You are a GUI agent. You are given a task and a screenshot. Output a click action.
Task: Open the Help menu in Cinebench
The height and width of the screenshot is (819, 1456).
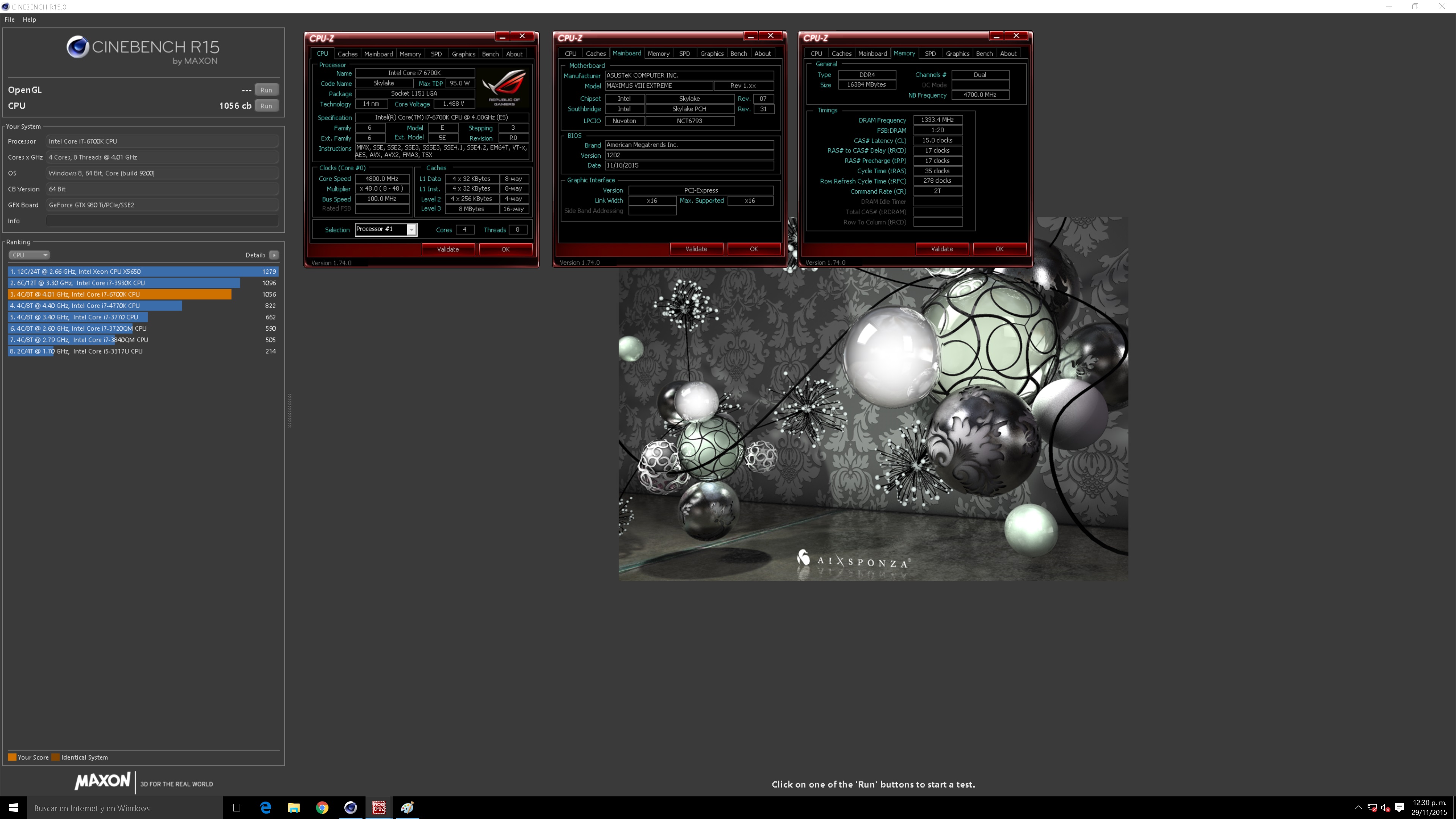click(x=30, y=19)
